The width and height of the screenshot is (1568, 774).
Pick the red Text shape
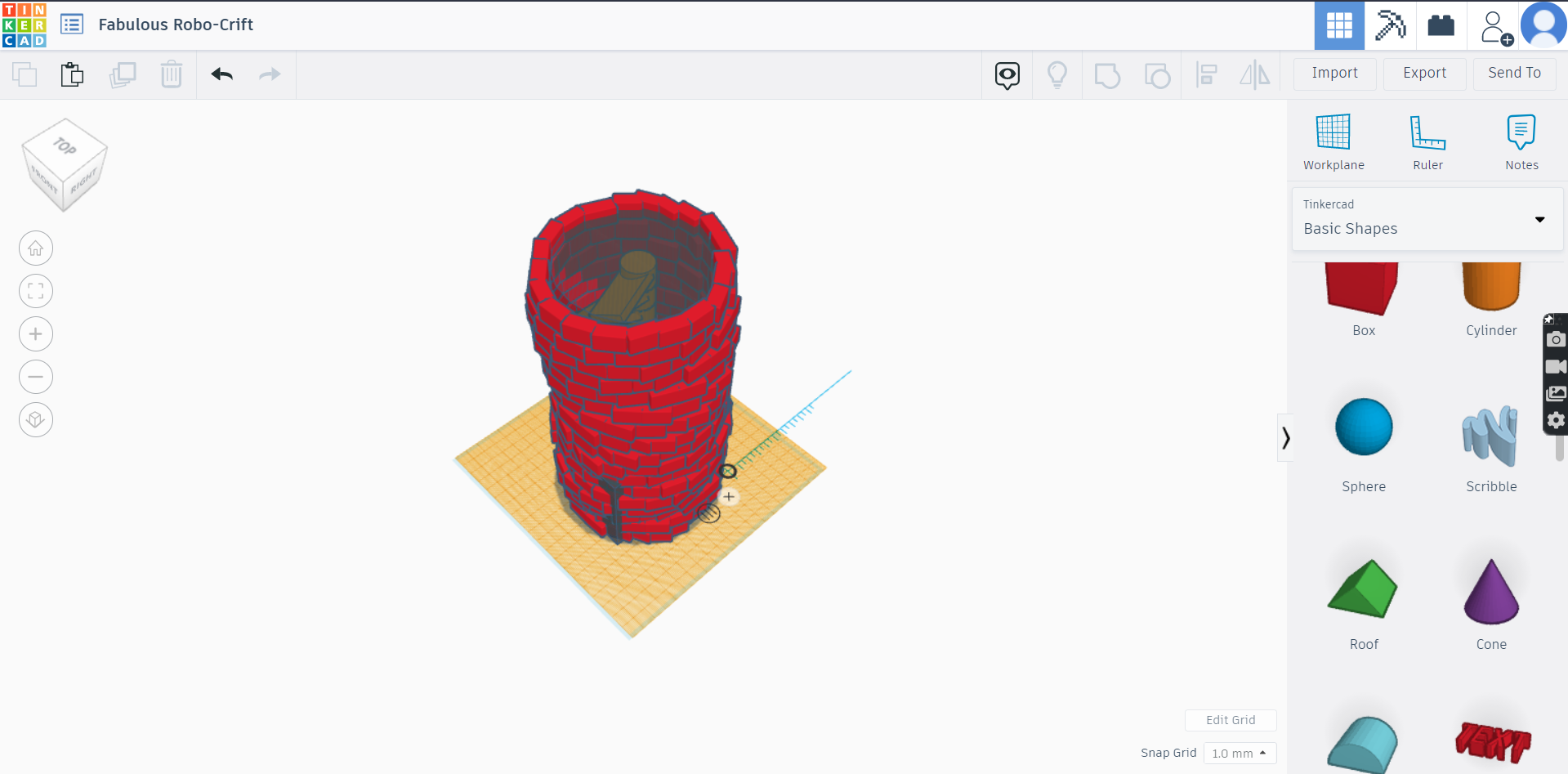click(x=1492, y=742)
